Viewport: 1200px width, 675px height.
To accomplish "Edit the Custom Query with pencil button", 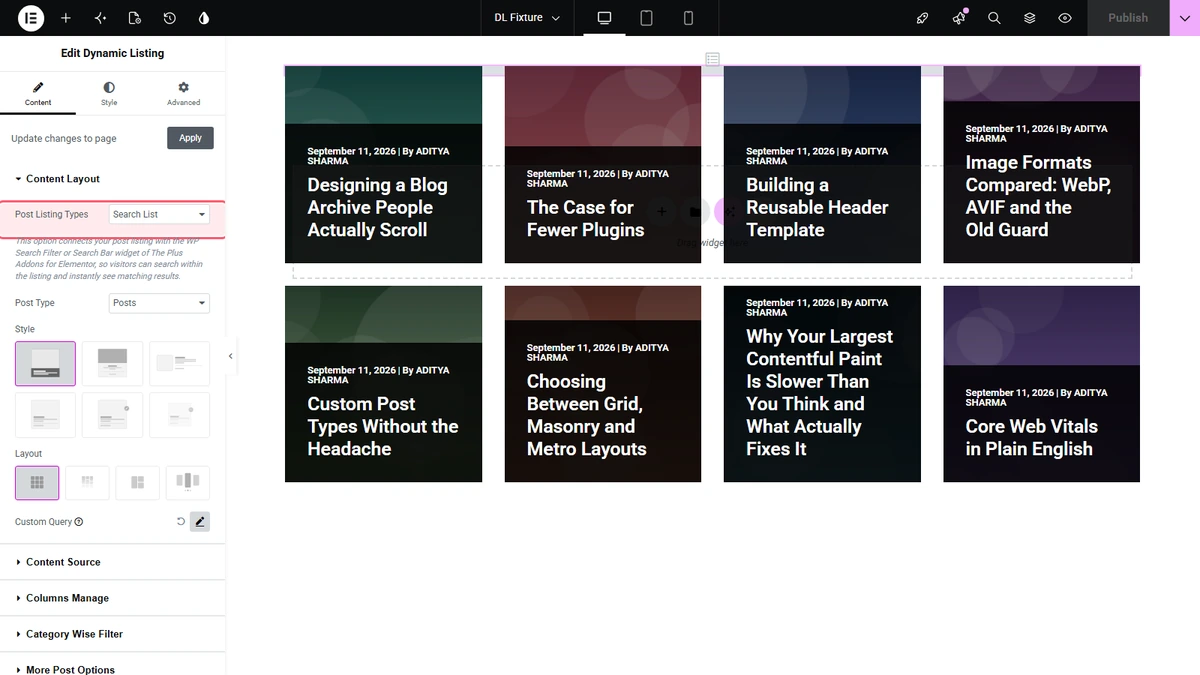I will click(x=200, y=522).
